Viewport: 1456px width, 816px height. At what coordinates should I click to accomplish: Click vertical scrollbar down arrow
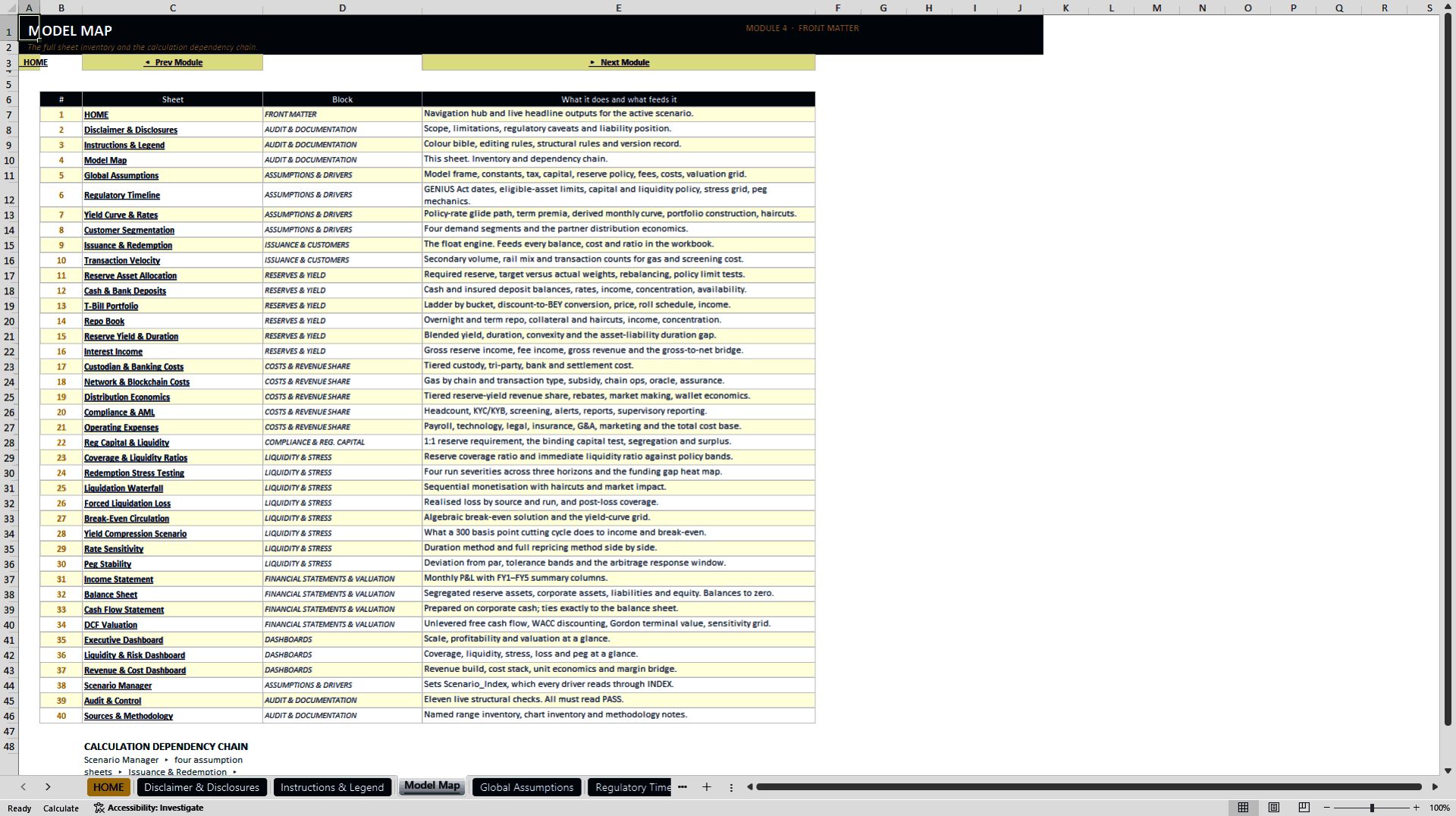(1448, 770)
